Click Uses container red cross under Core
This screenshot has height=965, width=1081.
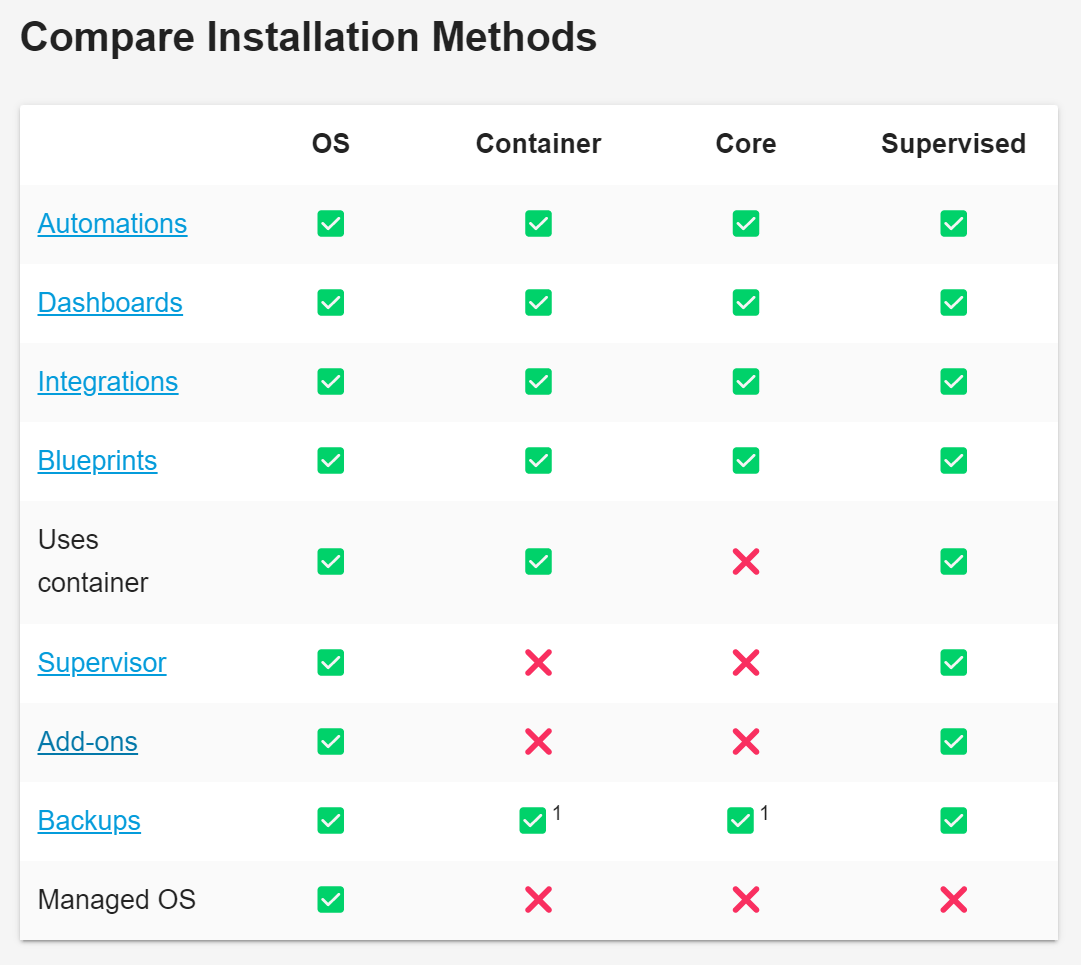coord(746,562)
